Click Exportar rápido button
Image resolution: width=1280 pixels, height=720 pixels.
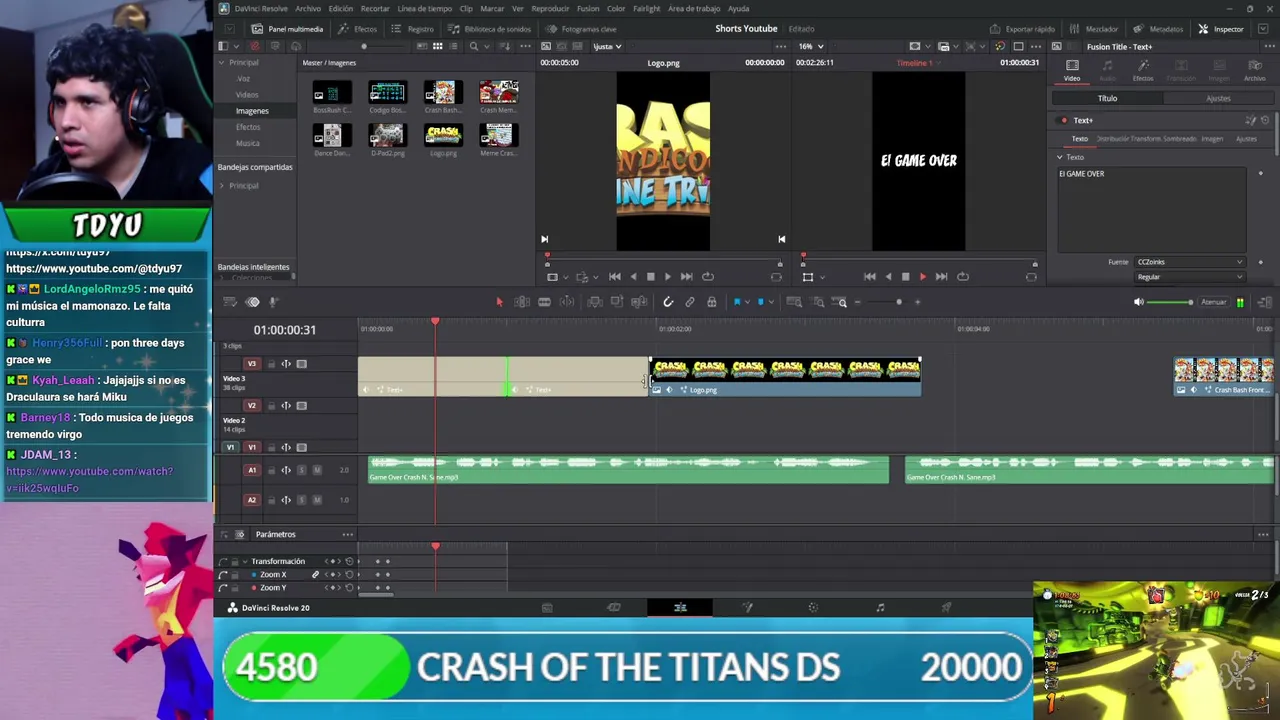1022,29
